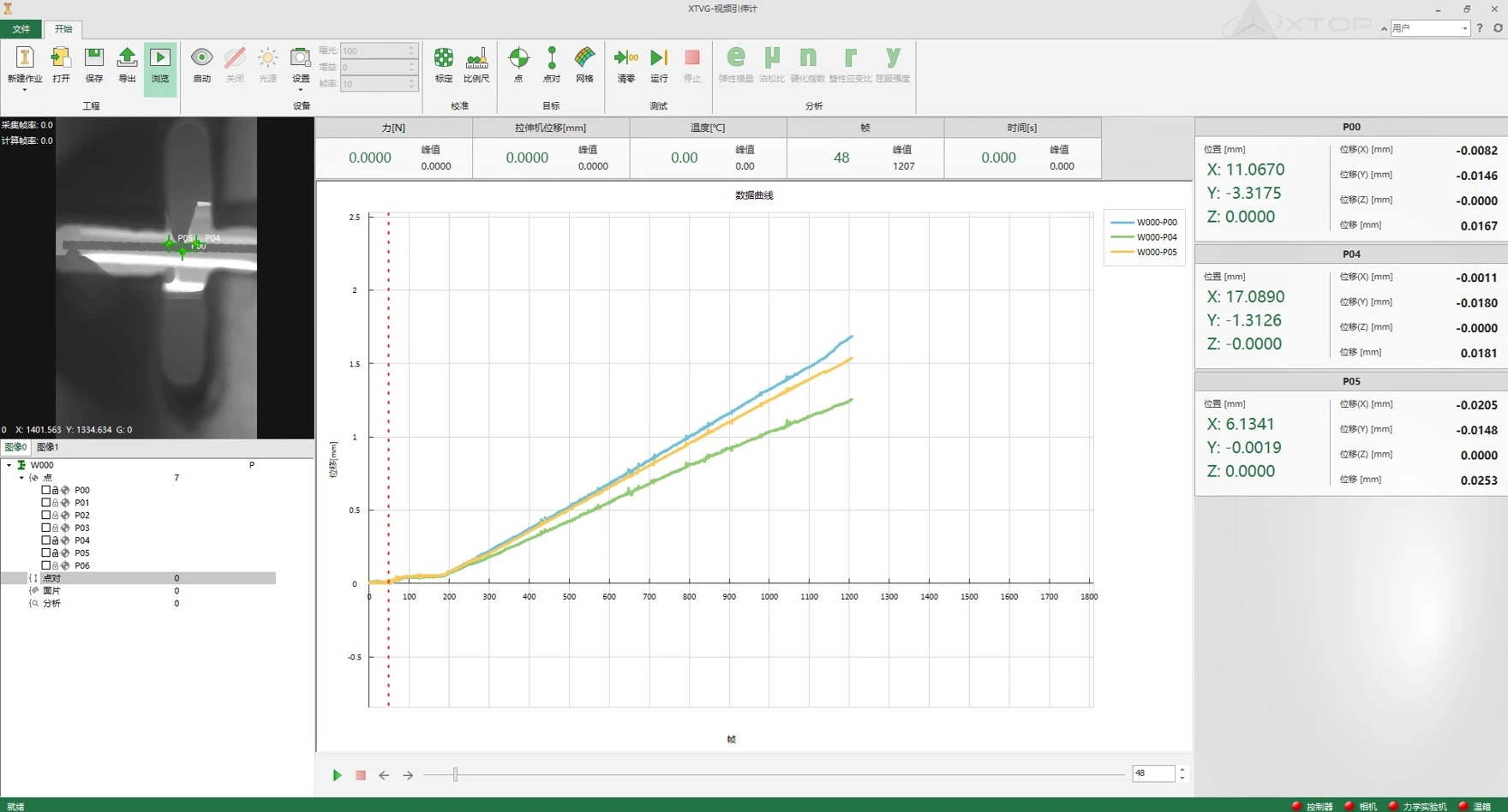Toggle the lock icon for P04
The image size is (1508, 812).
55,540
